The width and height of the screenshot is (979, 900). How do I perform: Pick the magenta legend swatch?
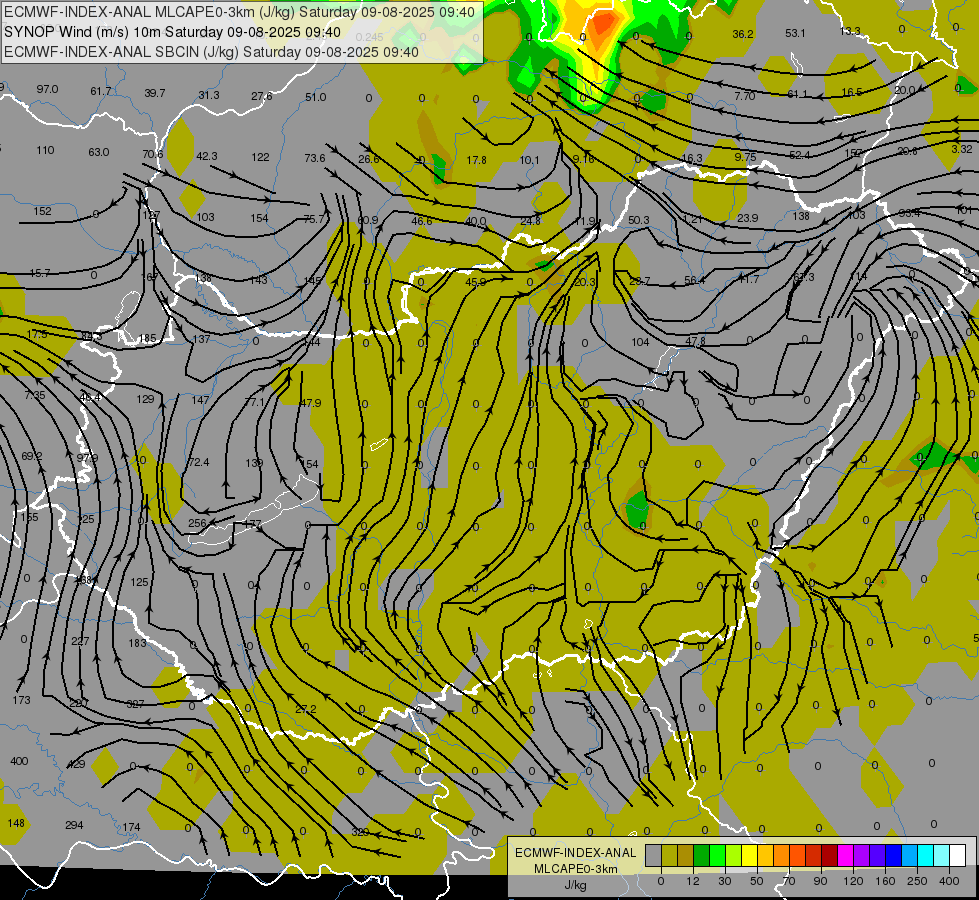[x=846, y=855]
